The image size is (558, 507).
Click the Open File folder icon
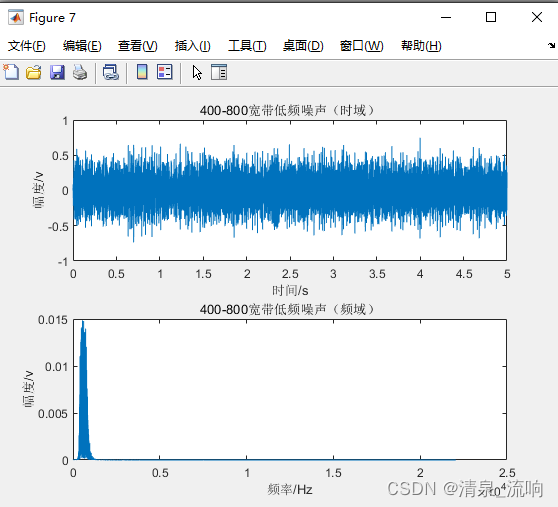coord(34,73)
